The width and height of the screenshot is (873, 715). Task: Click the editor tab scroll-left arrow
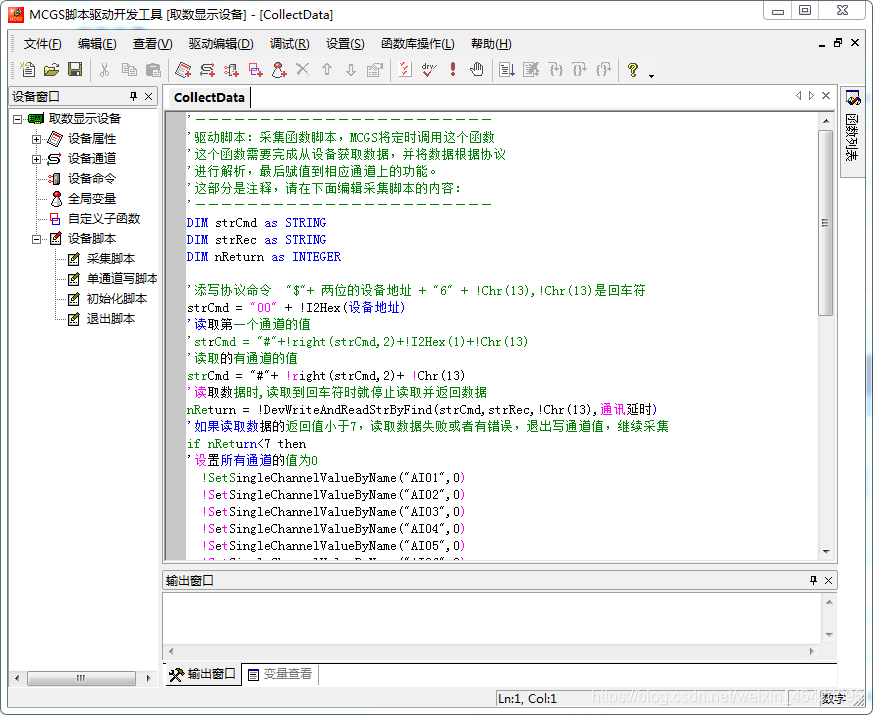798,96
